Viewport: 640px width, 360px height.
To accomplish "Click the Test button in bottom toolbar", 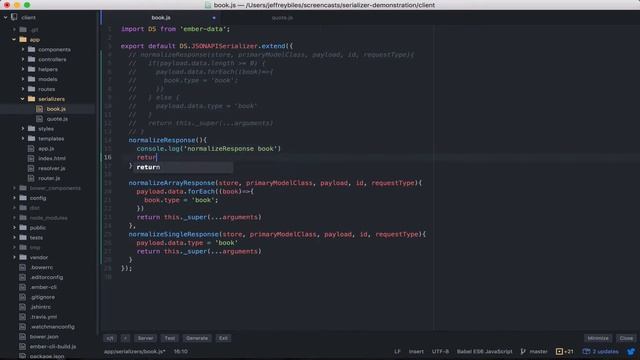I will coord(169,338).
